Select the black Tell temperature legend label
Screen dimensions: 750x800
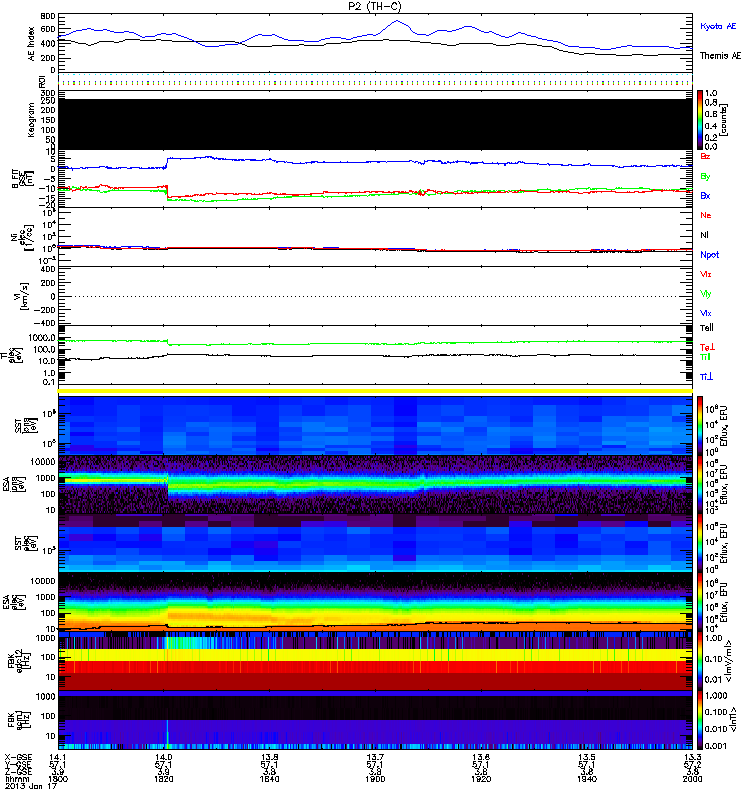tap(706, 328)
